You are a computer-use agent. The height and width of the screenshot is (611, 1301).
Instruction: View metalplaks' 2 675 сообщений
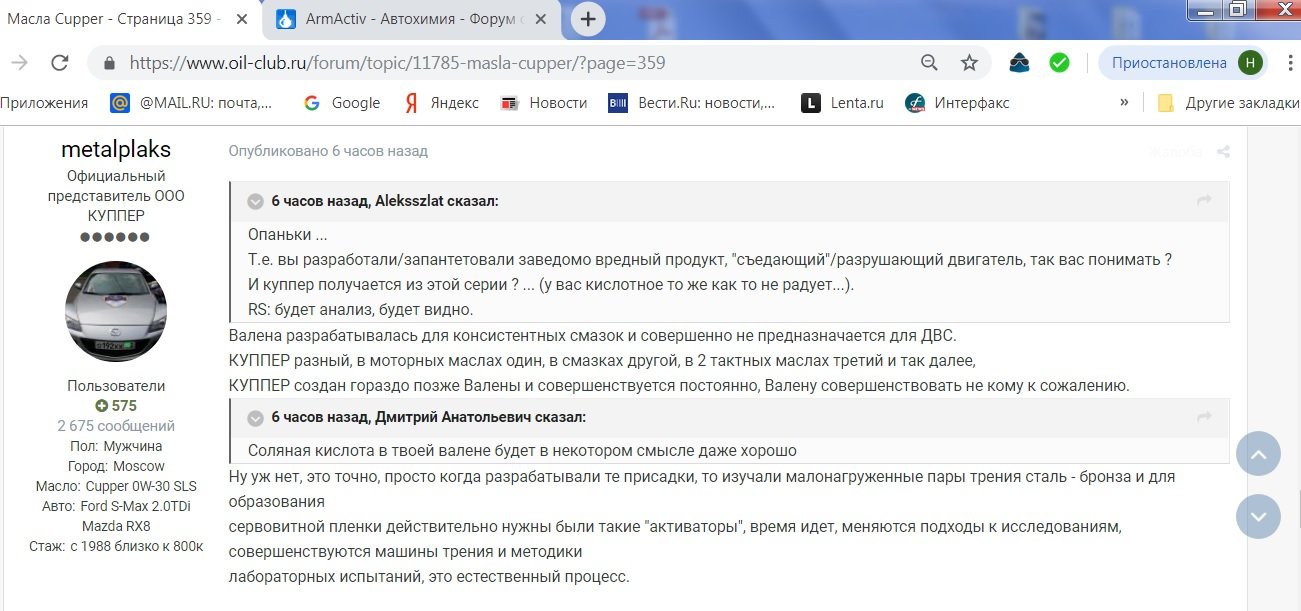(x=116, y=425)
